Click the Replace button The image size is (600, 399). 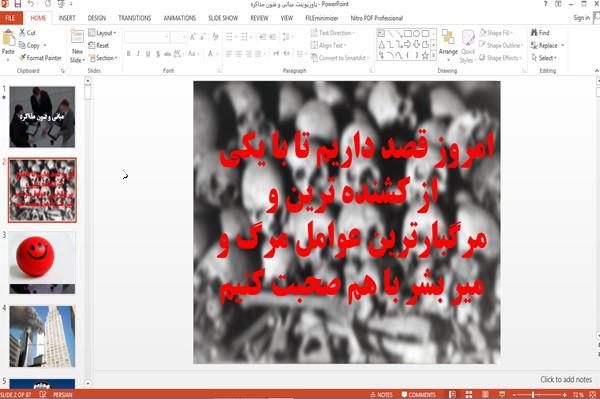(x=547, y=46)
